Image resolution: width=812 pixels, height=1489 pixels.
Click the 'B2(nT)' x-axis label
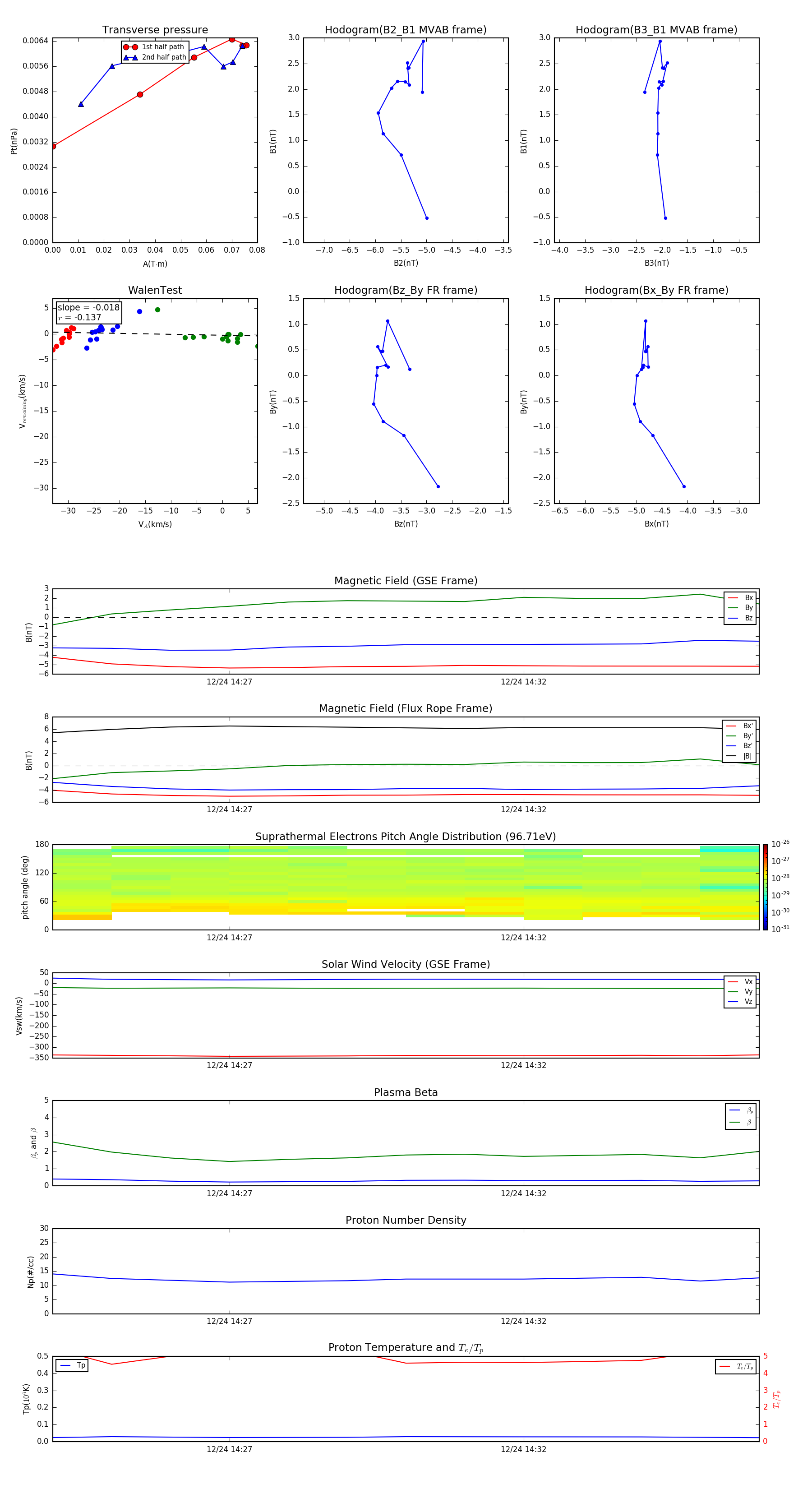click(x=406, y=263)
